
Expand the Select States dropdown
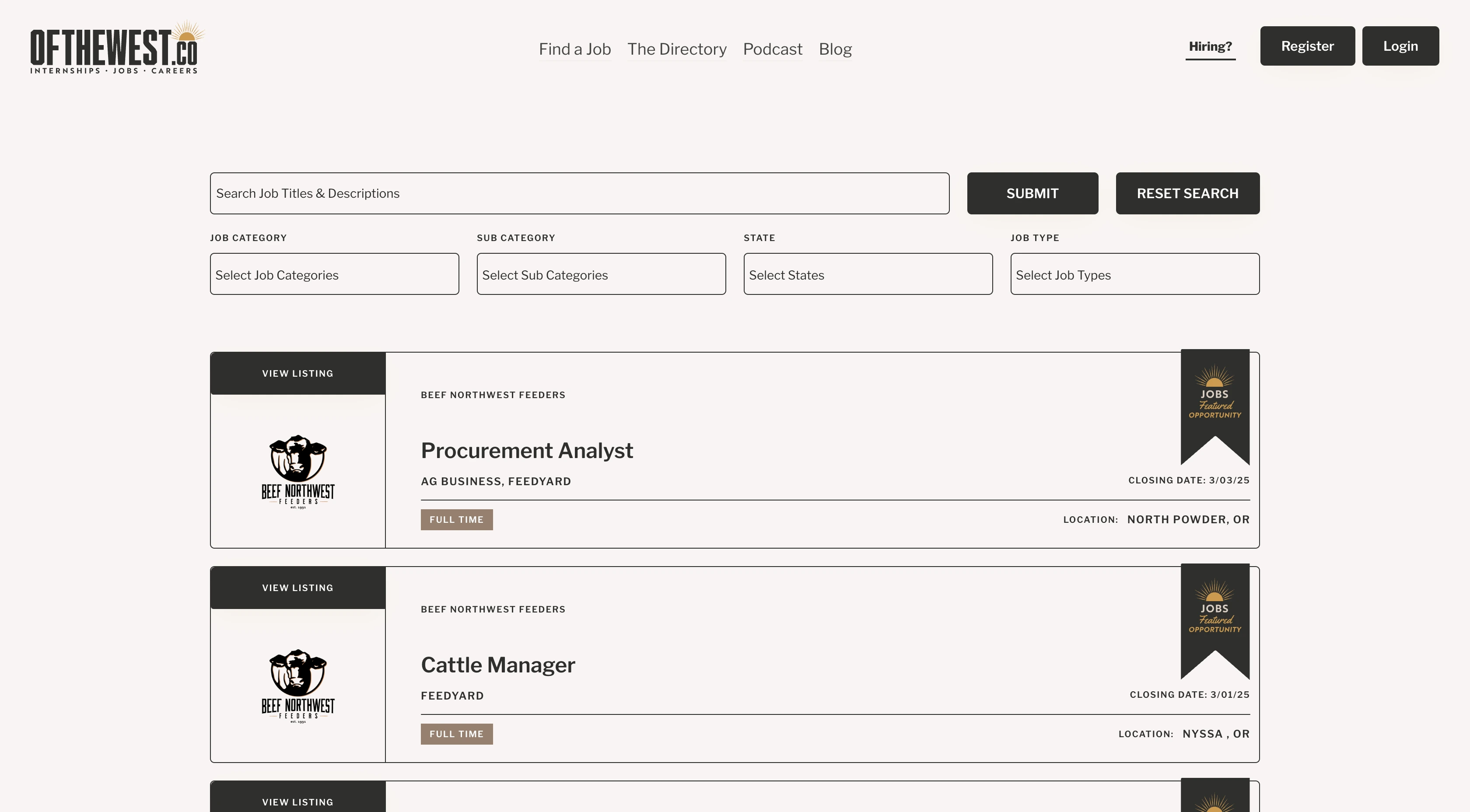pos(868,274)
